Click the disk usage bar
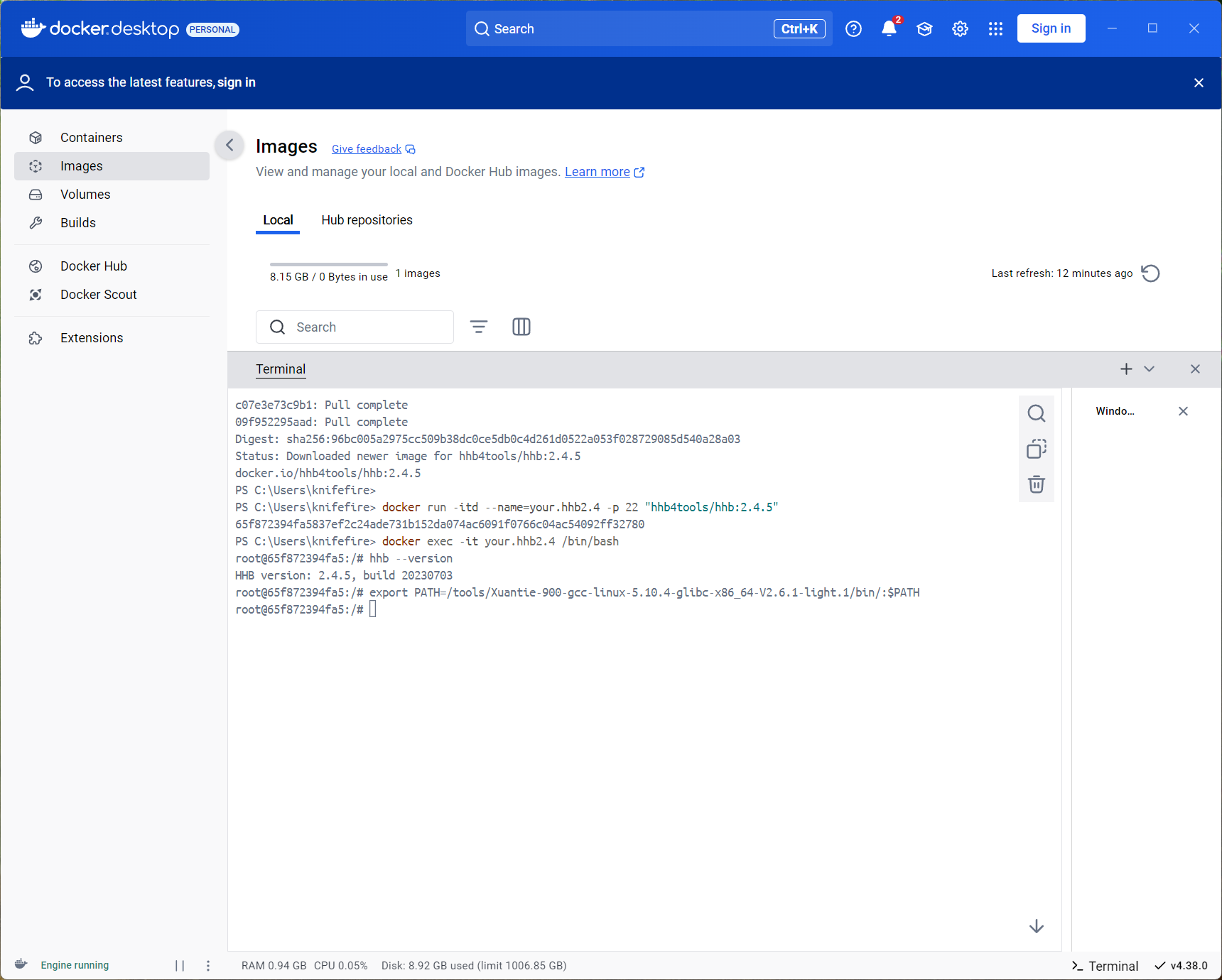1222x980 pixels. [x=329, y=264]
